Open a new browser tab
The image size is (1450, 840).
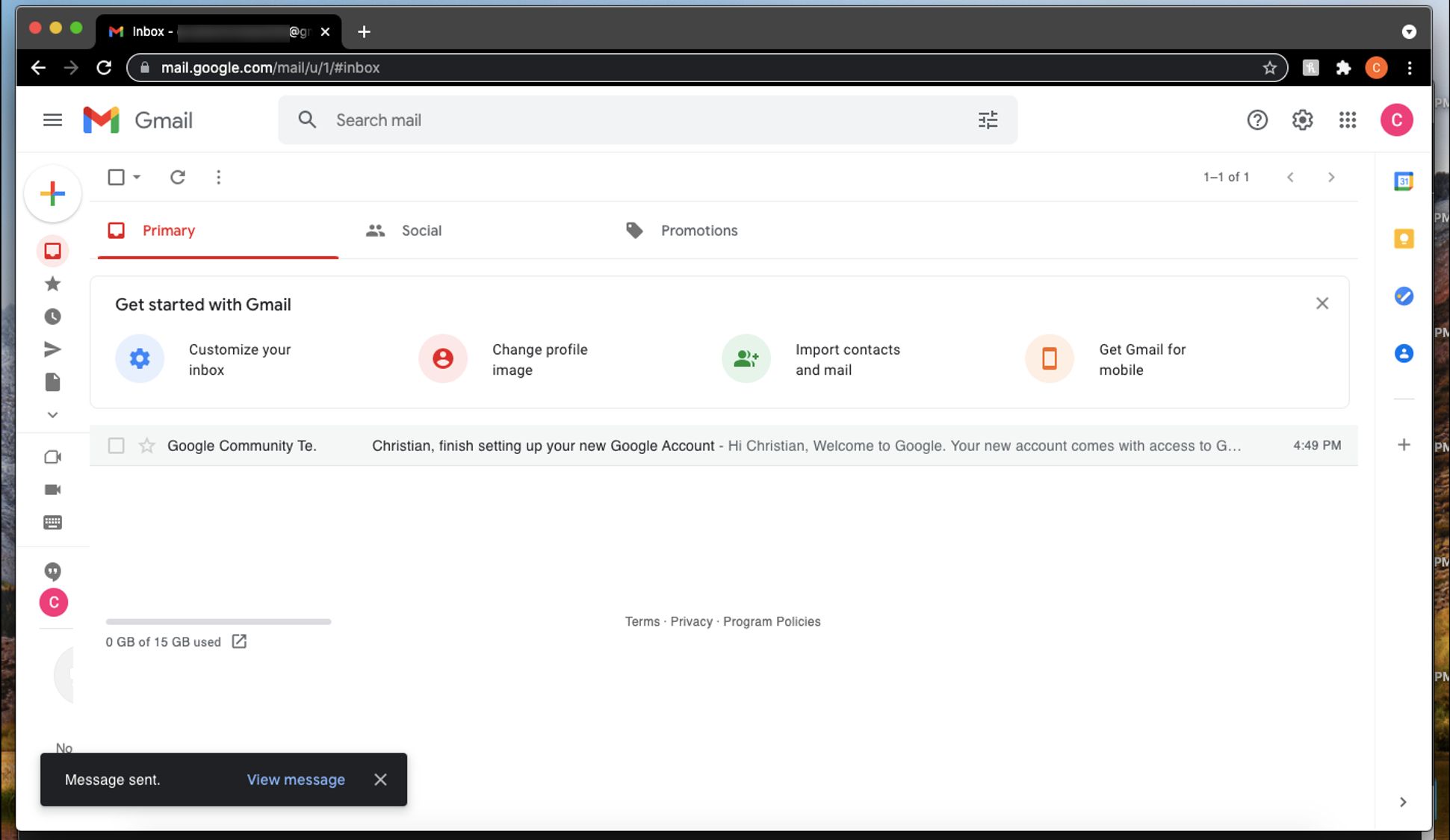(364, 31)
